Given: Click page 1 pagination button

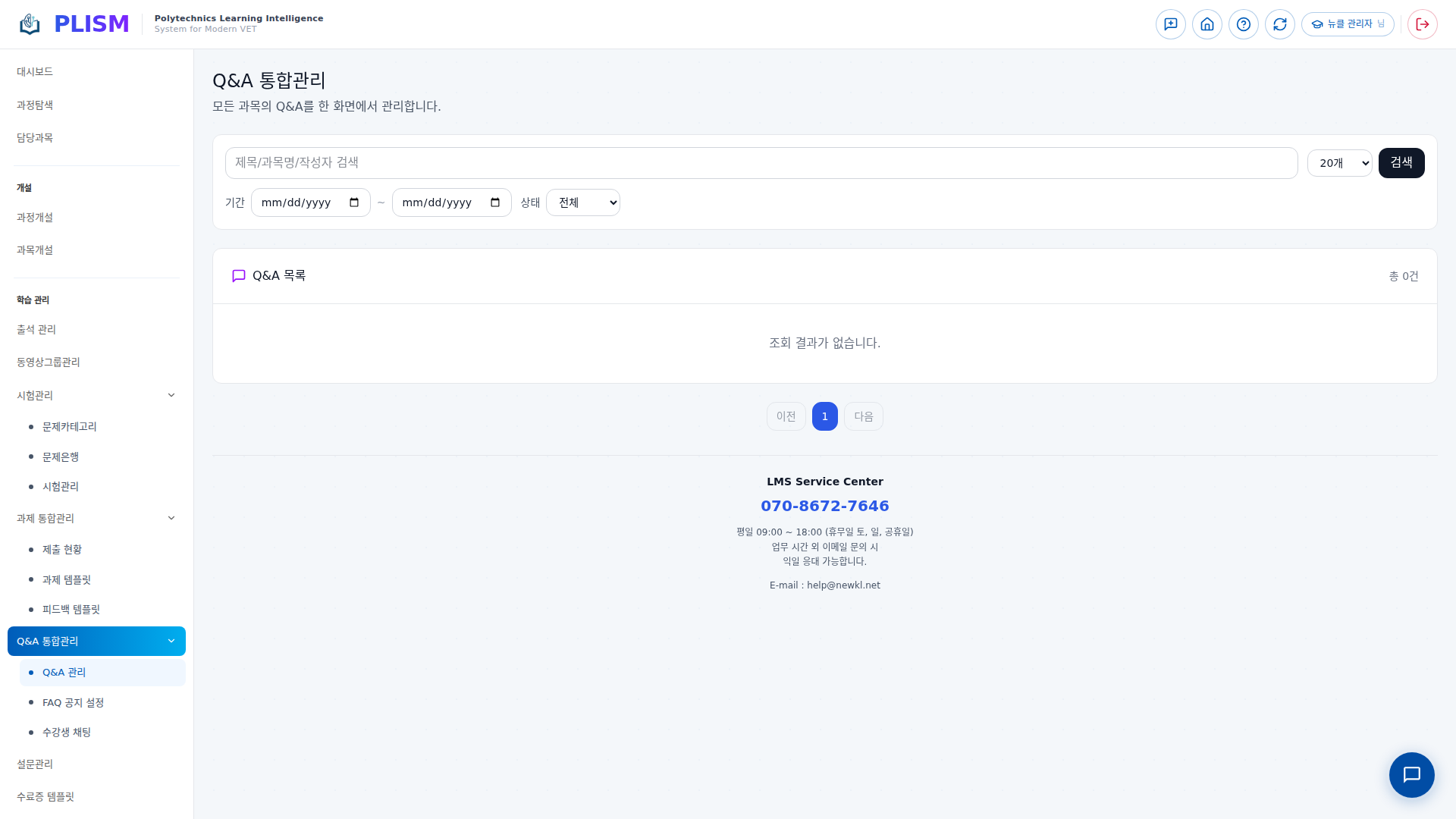Looking at the screenshot, I should pyautogui.click(x=824, y=416).
